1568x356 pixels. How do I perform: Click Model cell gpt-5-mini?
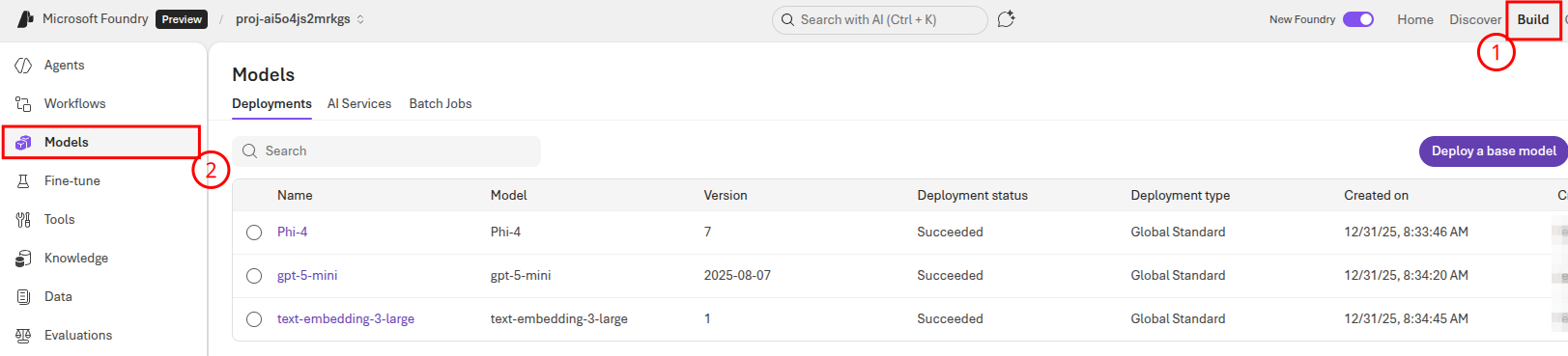521,275
